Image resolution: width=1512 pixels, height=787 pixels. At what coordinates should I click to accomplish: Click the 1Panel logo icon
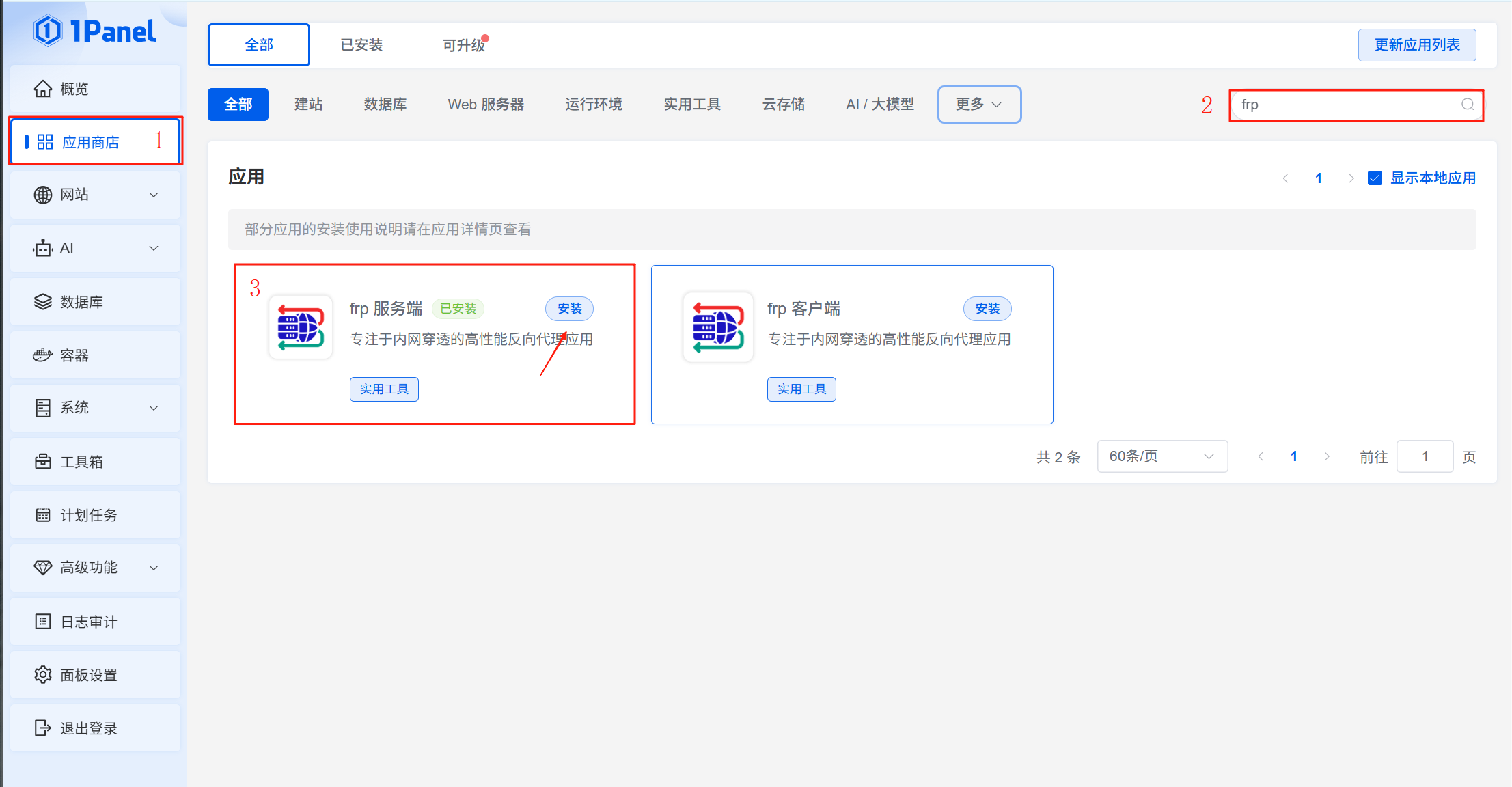48,31
